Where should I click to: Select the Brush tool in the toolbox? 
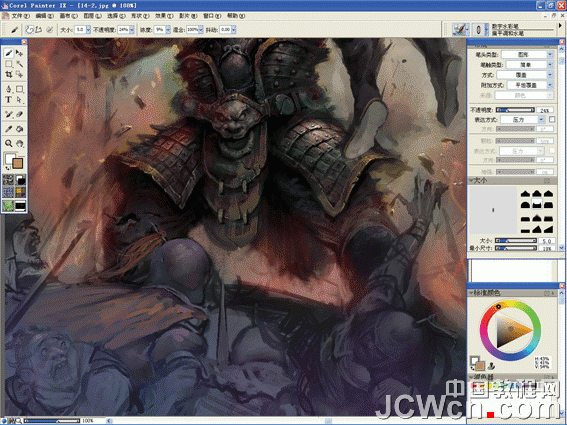point(9,54)
